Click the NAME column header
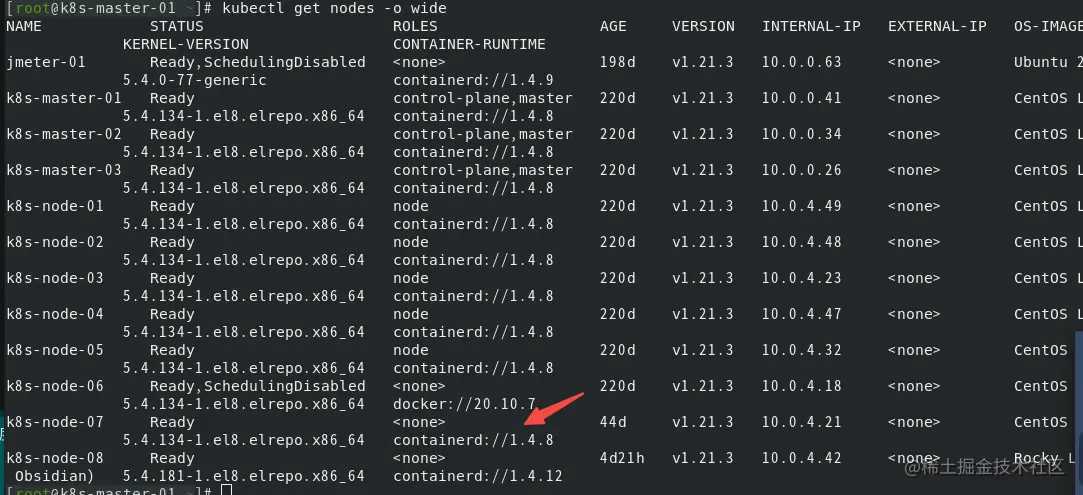The width and height of the screenshot is (1083, 495). 24,26
